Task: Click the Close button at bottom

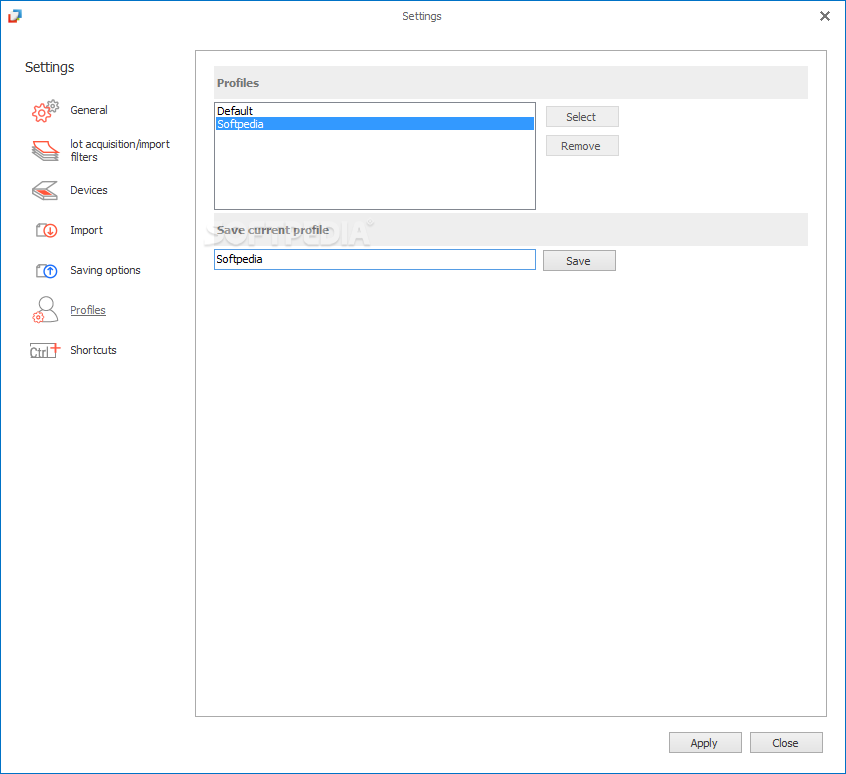Action: [x=786, y=743]
